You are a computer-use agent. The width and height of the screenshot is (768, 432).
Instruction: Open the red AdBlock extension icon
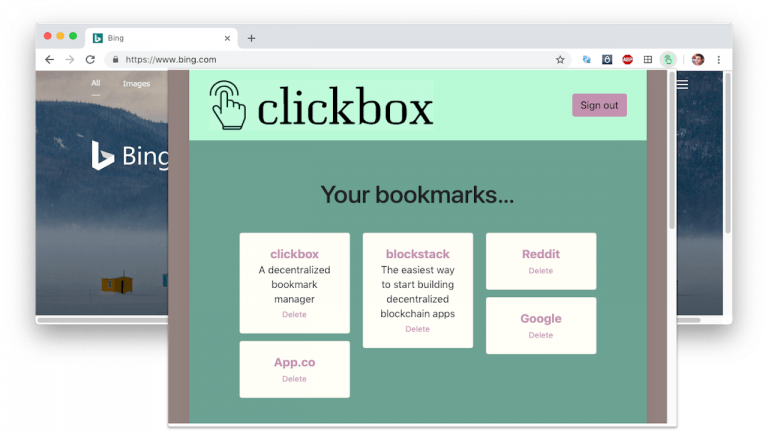627,60
